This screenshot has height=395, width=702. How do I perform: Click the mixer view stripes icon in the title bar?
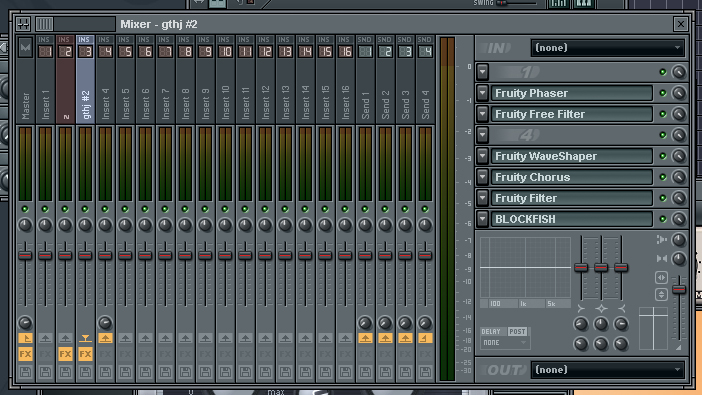[x=44, y=24]
